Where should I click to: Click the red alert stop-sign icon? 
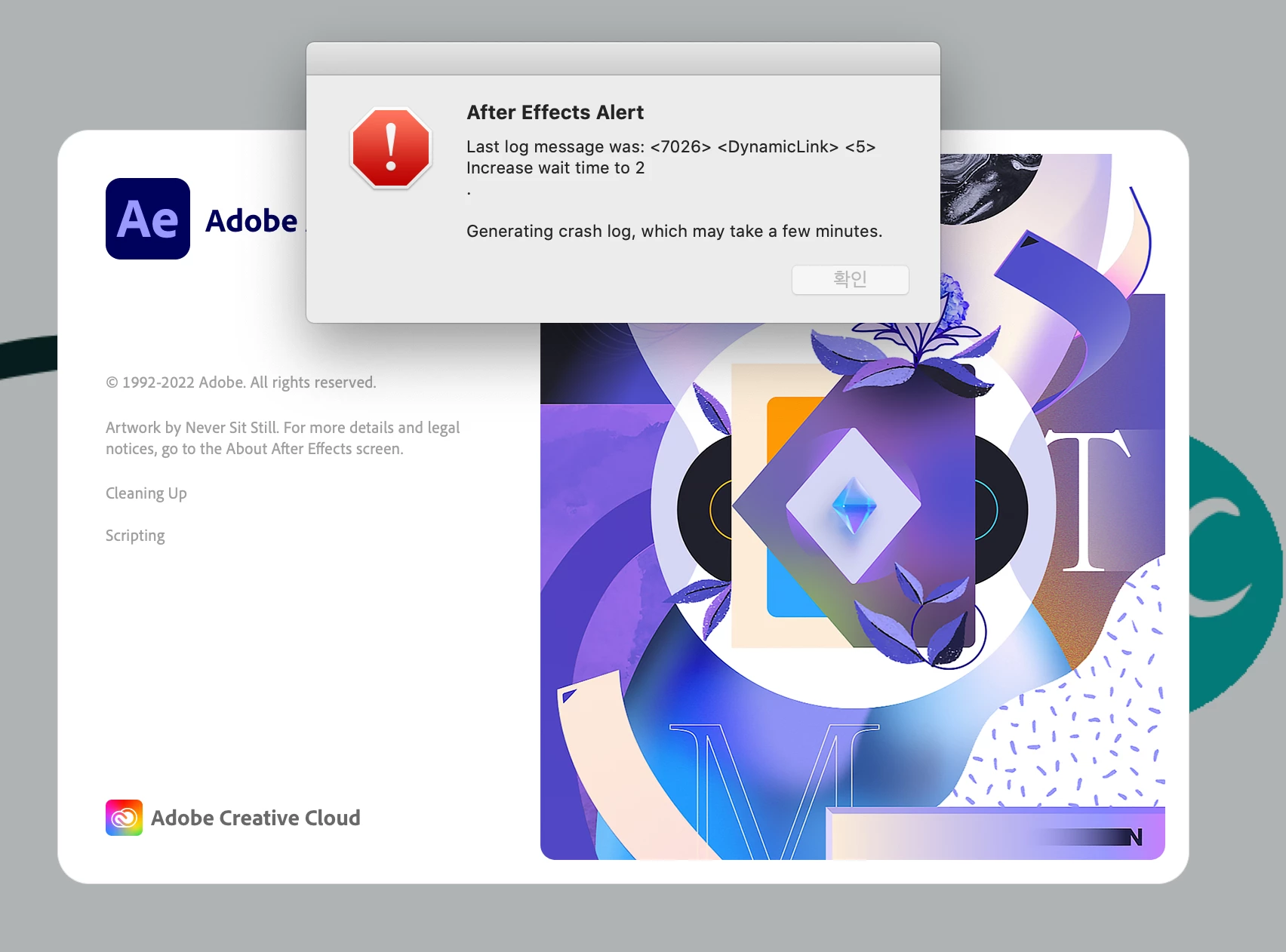tap(391, 148)
